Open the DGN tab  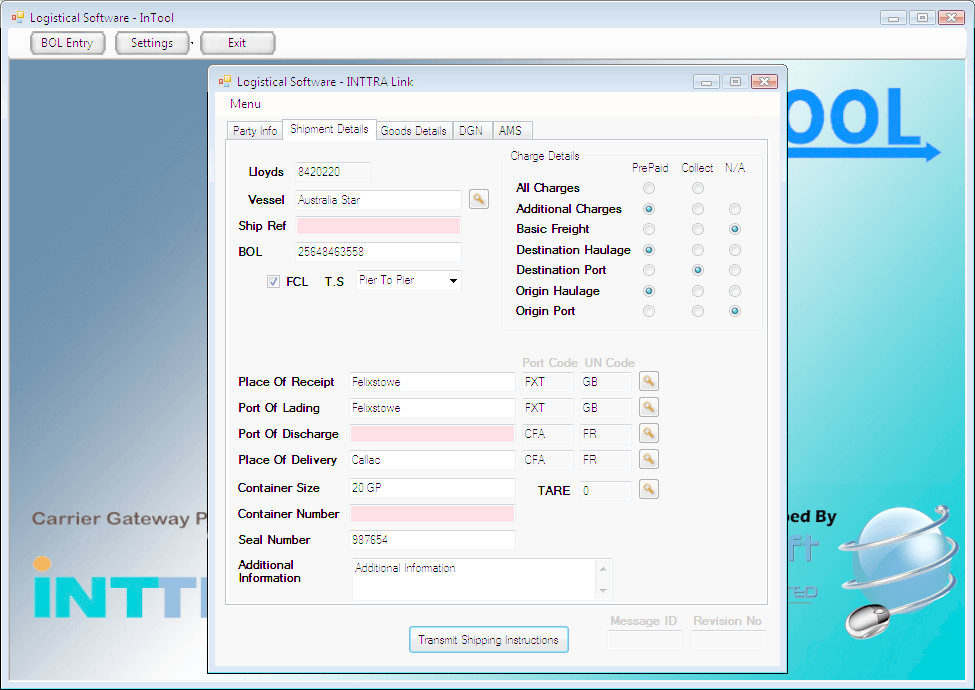(x=471, y=131)
